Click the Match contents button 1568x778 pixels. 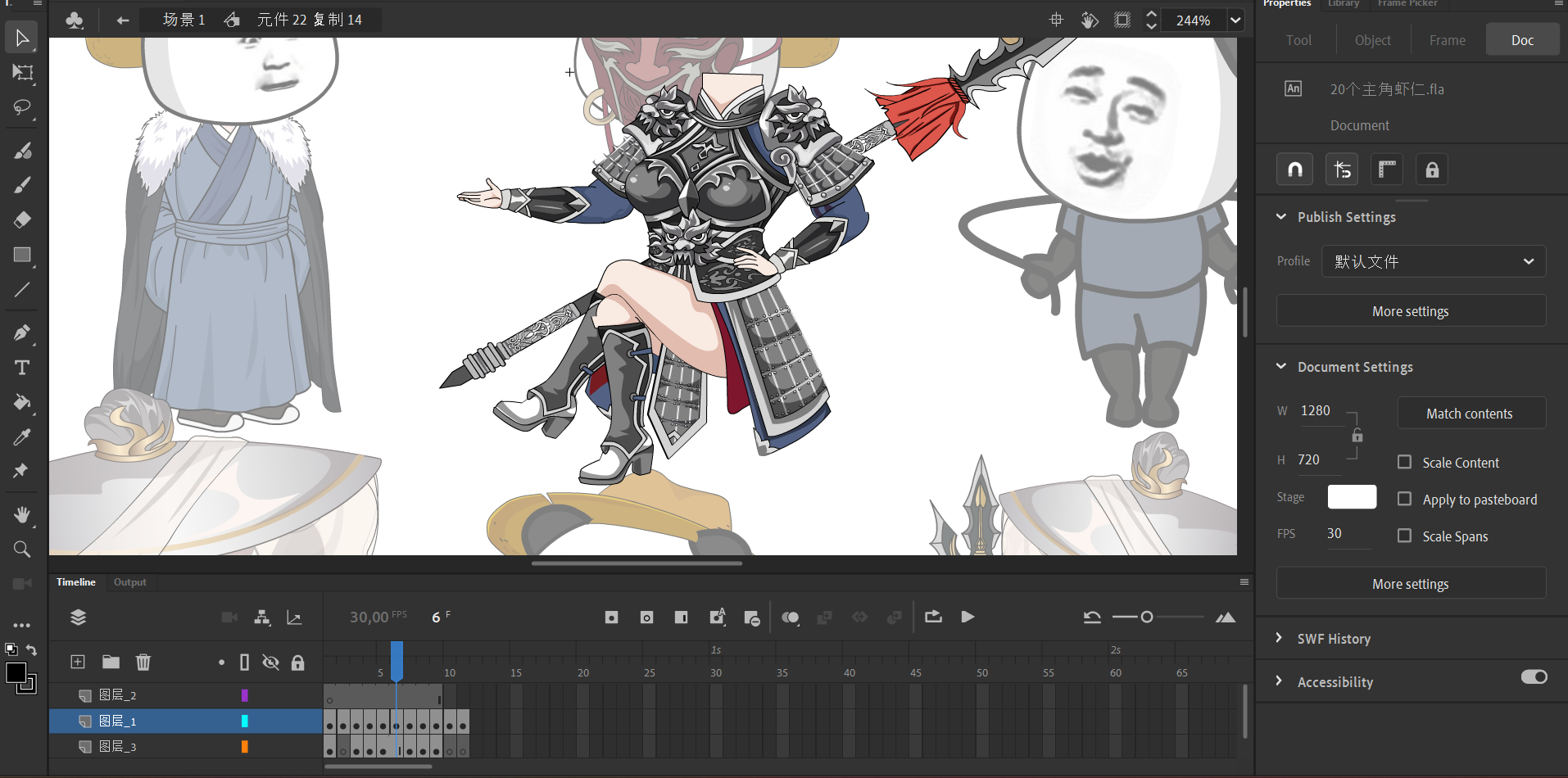pos(1471,414)
